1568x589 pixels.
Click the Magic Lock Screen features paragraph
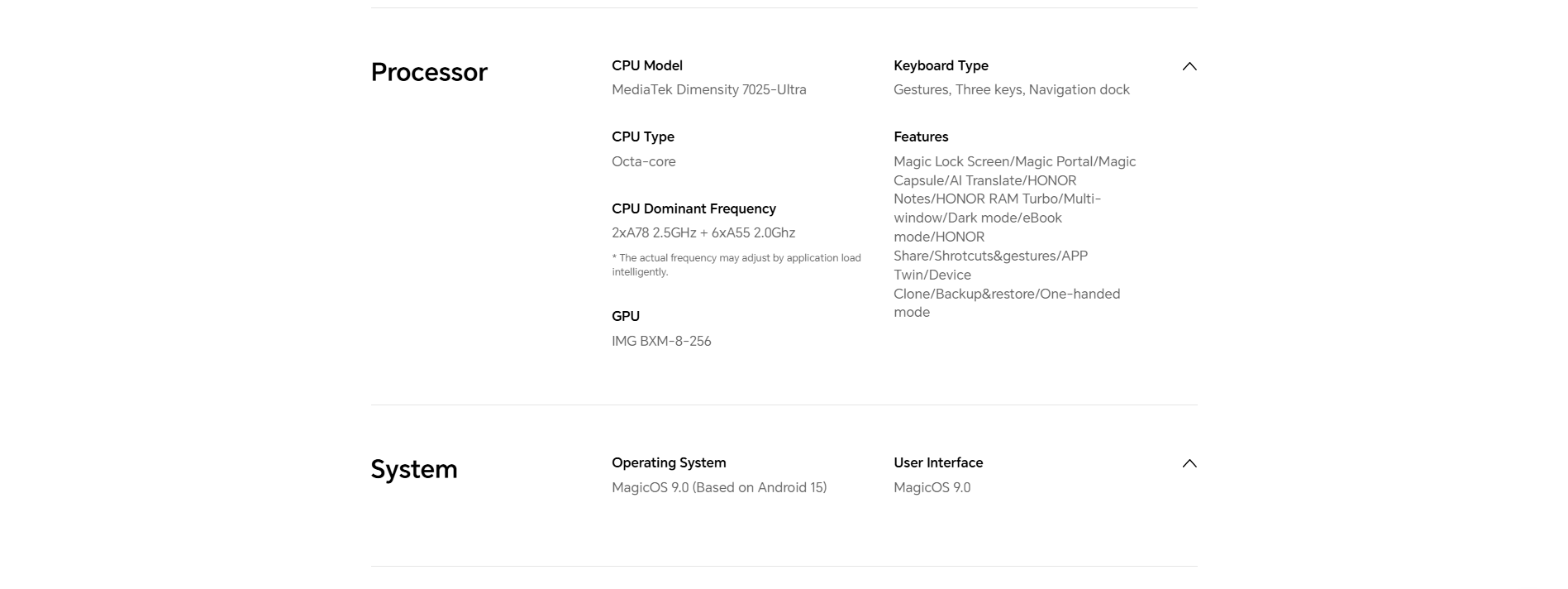point(1015,237)
